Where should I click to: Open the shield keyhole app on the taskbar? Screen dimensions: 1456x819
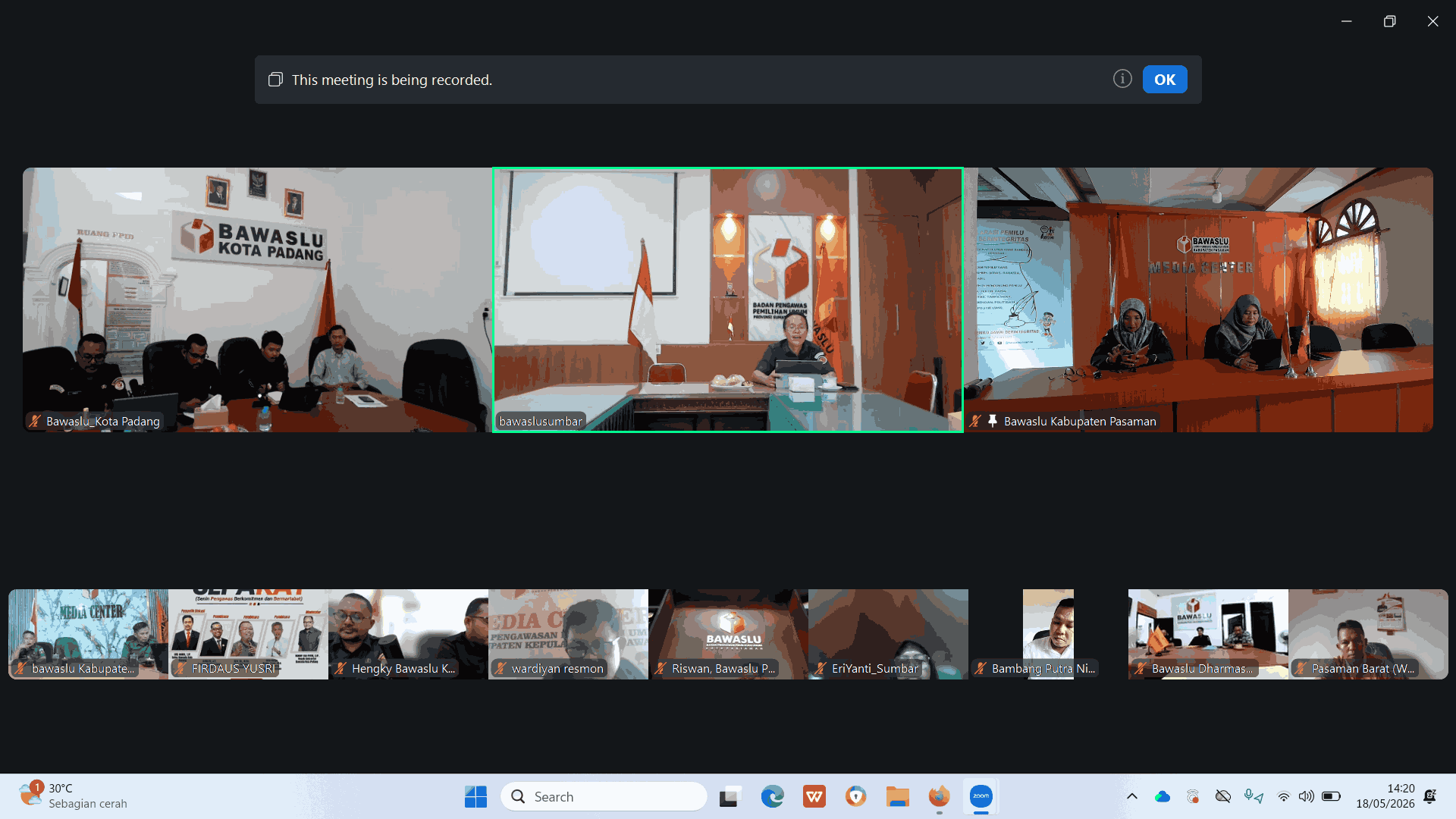coord(855,796)
